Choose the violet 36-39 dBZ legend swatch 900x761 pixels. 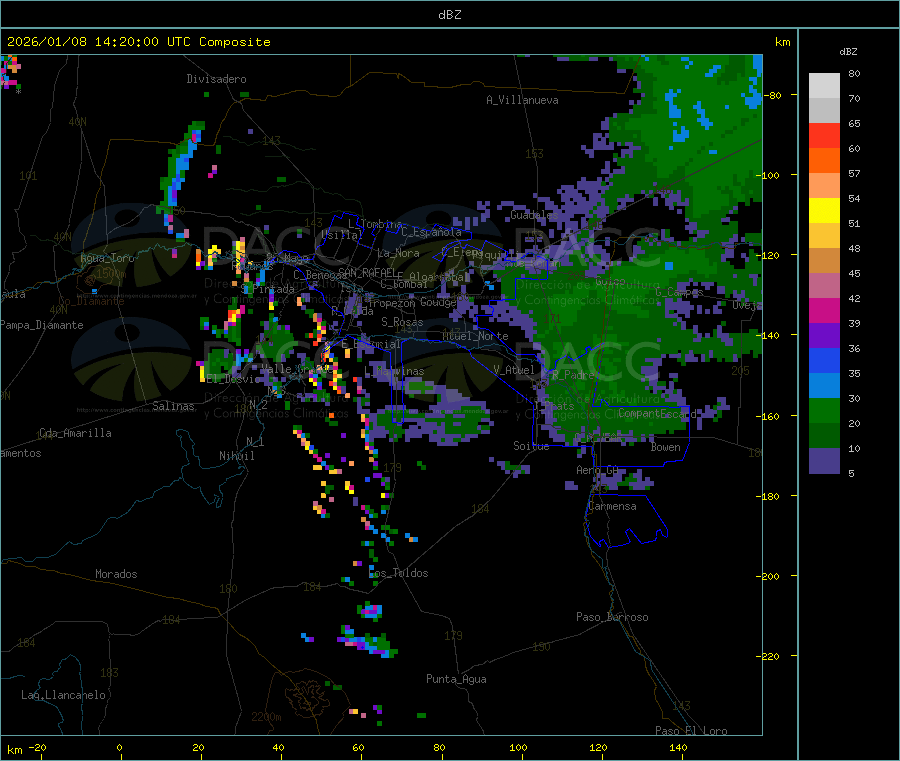click(824, 336)
